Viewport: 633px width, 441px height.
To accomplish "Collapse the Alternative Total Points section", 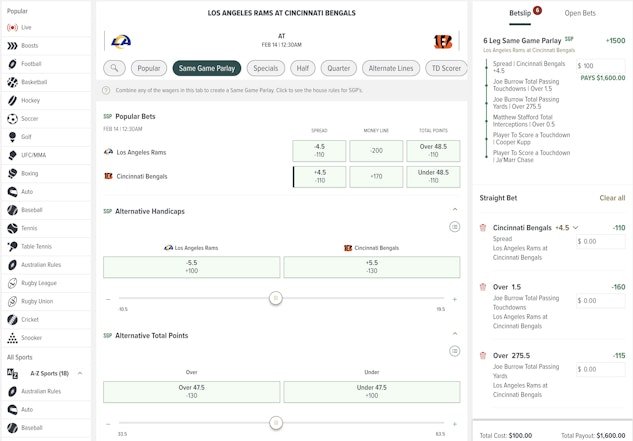I will (455, 335).
